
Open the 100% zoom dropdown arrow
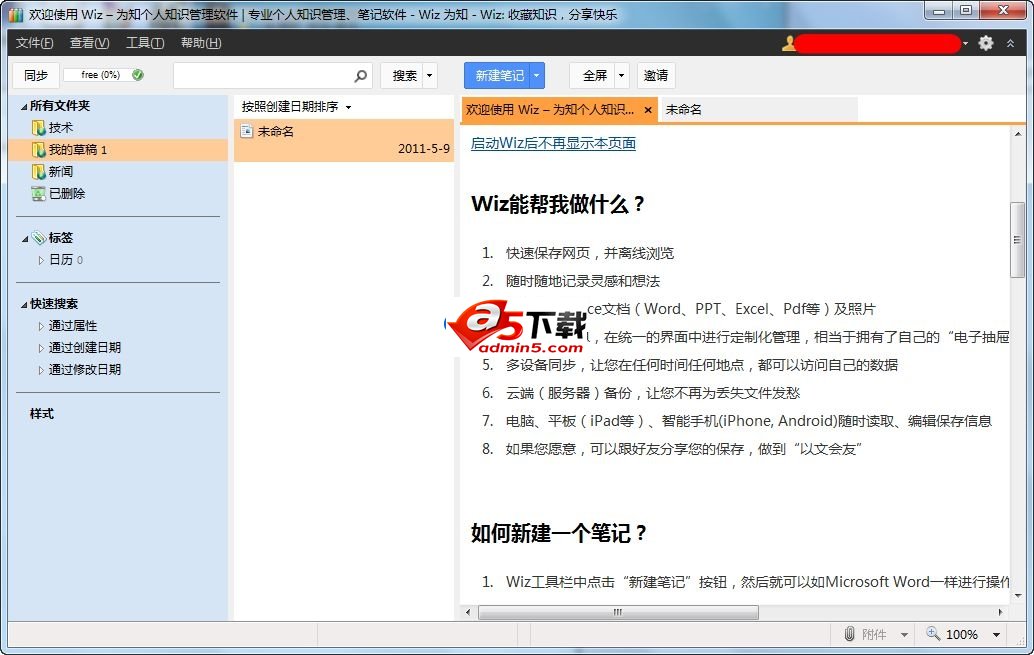click(996, 635)
